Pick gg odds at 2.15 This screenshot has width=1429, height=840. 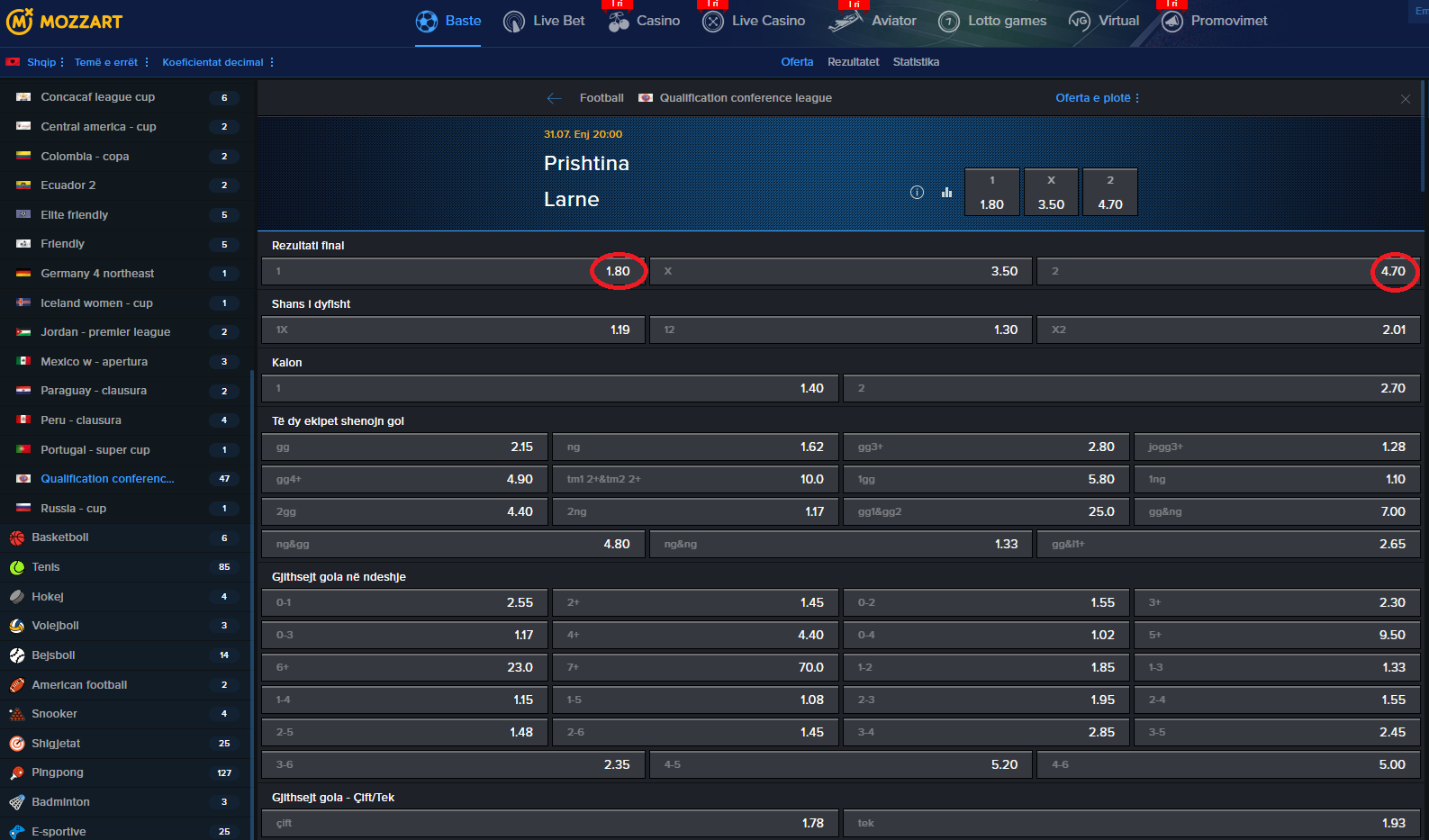pos(404,447)
